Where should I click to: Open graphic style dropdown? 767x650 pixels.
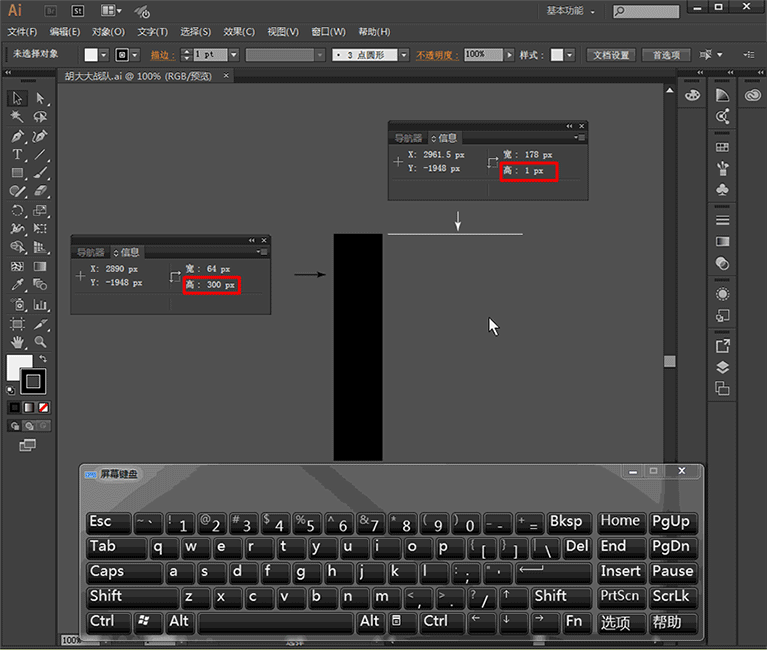click(x=569, y=55)
